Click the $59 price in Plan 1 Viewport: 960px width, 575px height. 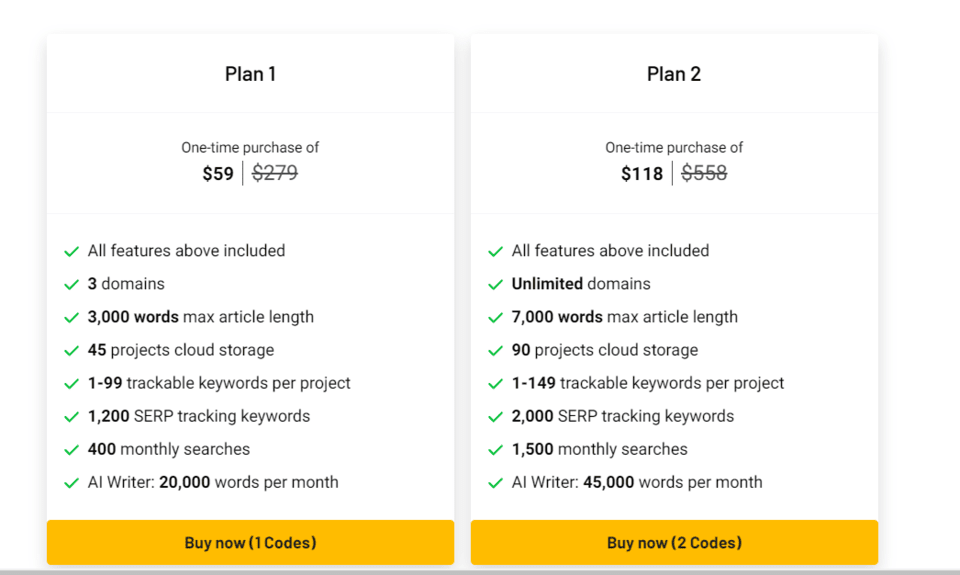[218, 174]
